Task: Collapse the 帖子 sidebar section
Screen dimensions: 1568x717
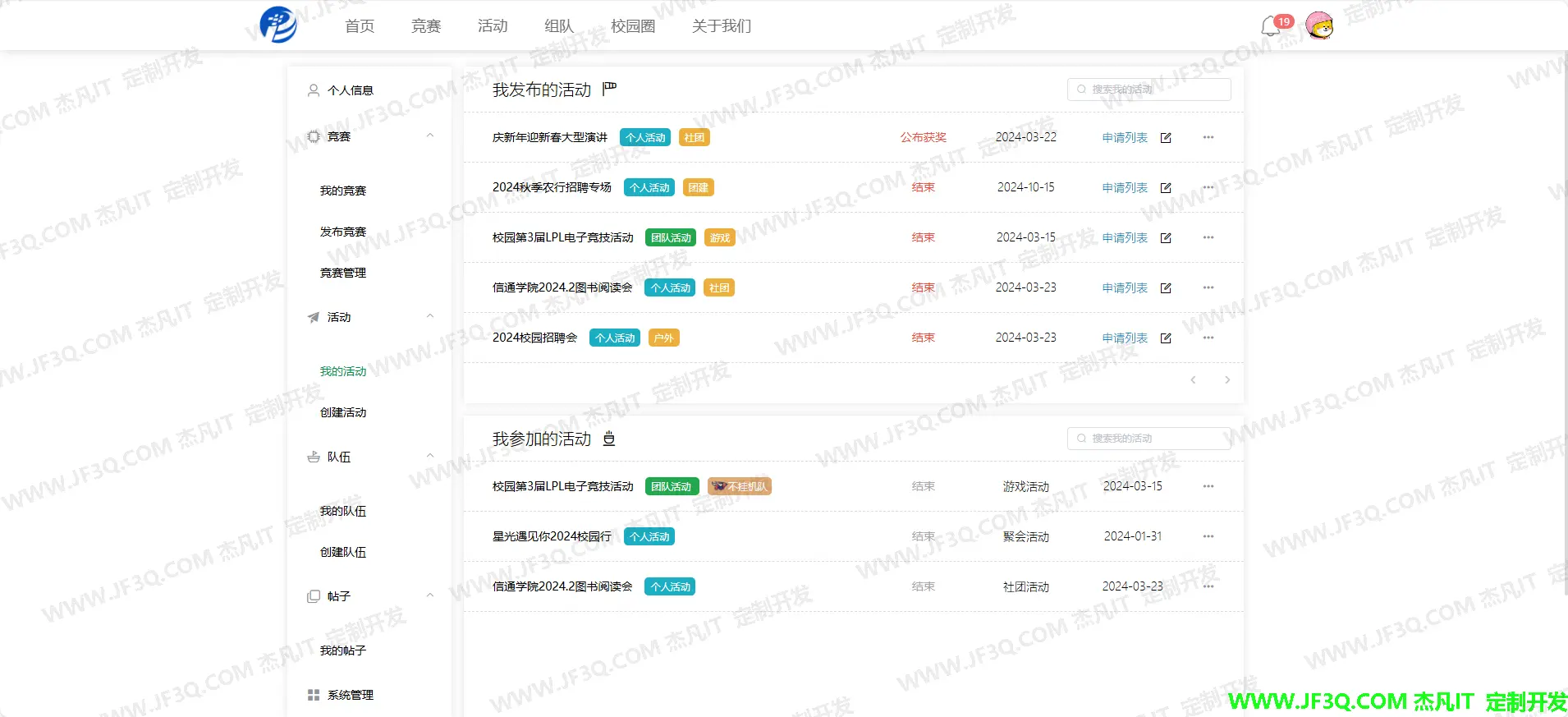Action: [x=430, y=596]
